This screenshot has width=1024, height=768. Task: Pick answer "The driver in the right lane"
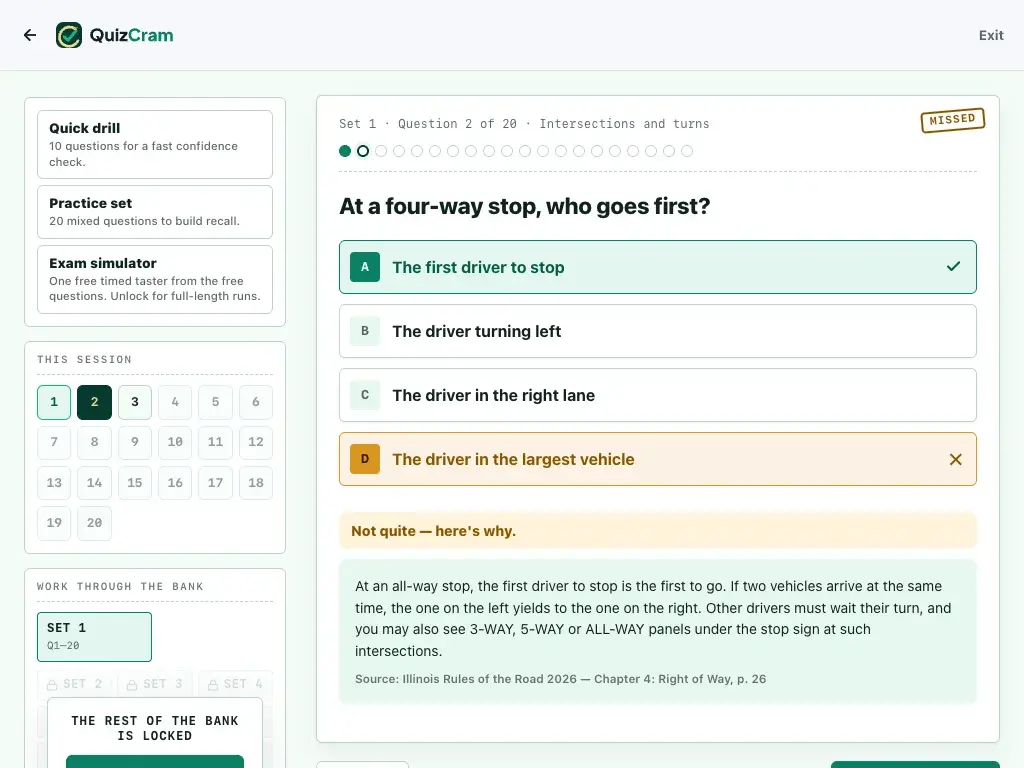pyautogui.click(x=658, y=395)
